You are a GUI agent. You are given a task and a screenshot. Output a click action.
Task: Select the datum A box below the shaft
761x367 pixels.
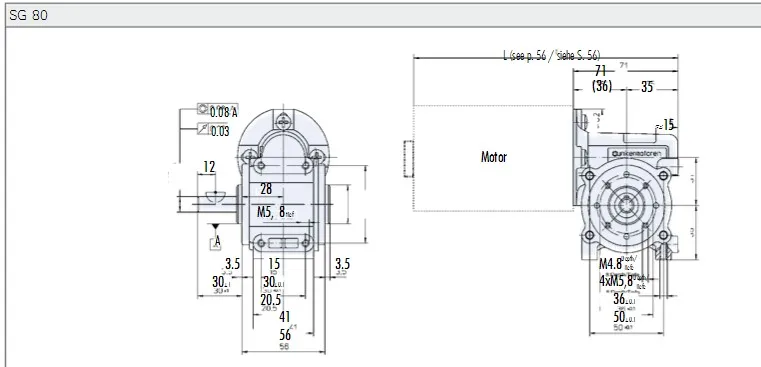[x=215, y=242]
